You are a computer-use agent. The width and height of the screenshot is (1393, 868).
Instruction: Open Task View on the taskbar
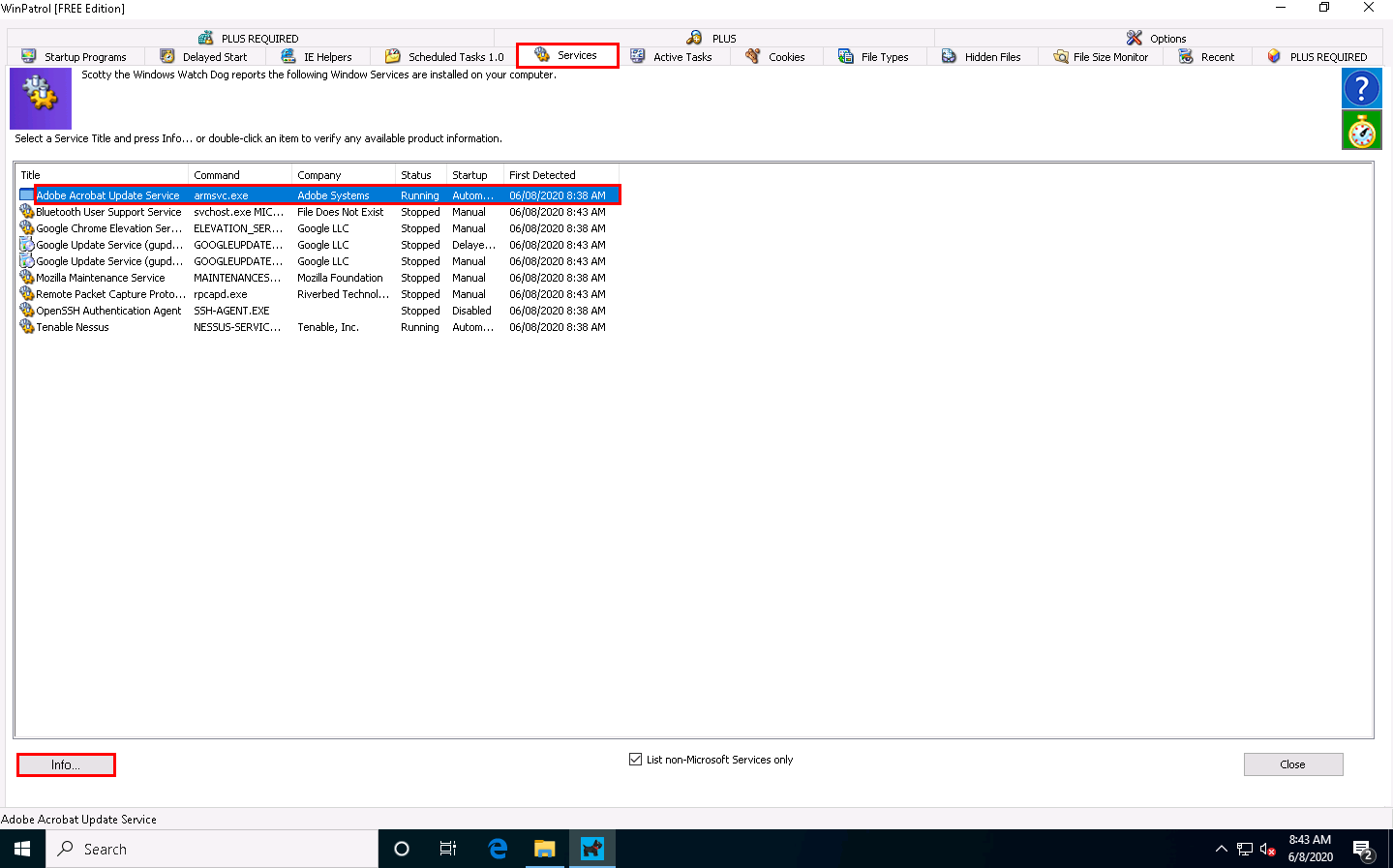point(448,849)
